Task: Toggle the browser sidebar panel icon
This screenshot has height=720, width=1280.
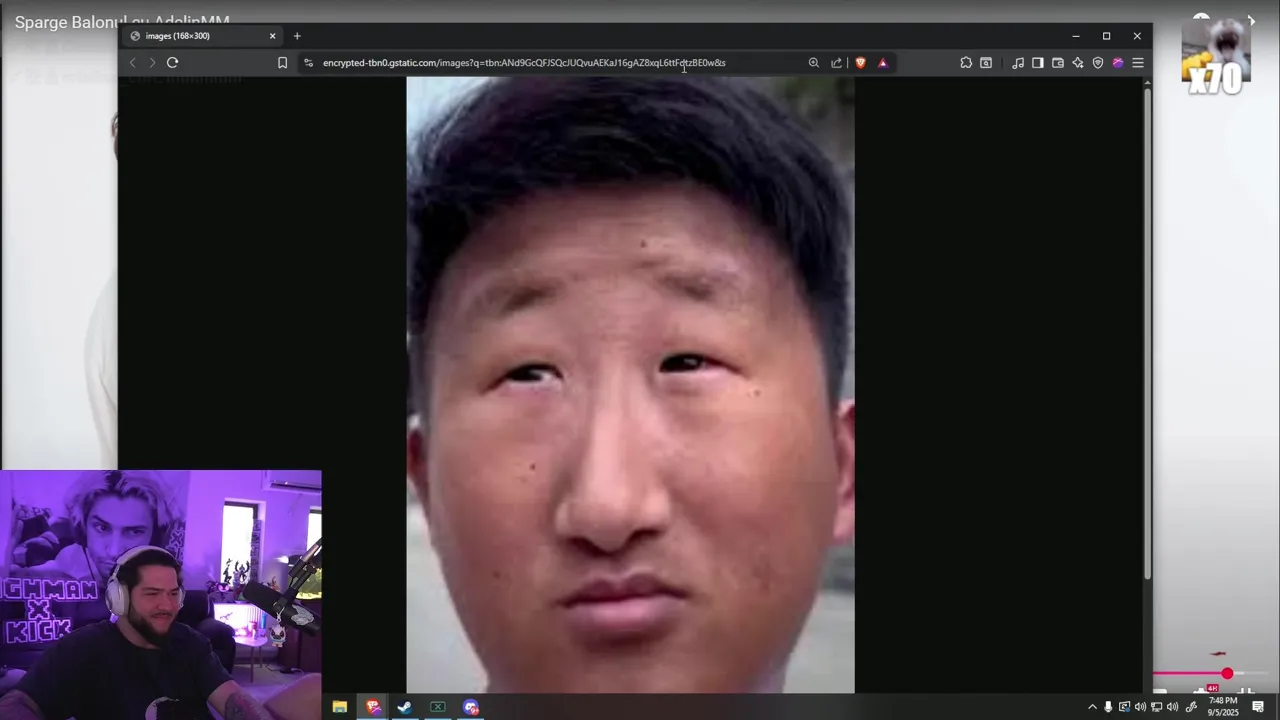Action: tap(1038, 62)
